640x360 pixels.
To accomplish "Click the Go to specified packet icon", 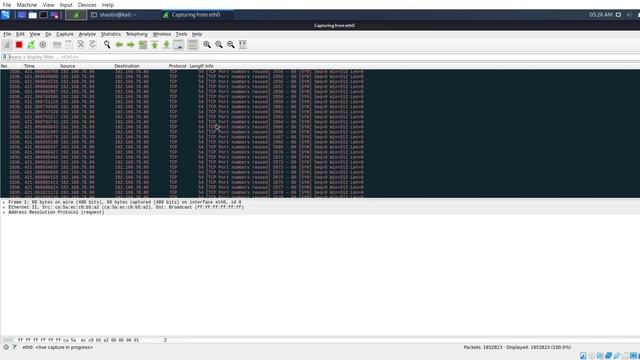I will tap(142, 45).
